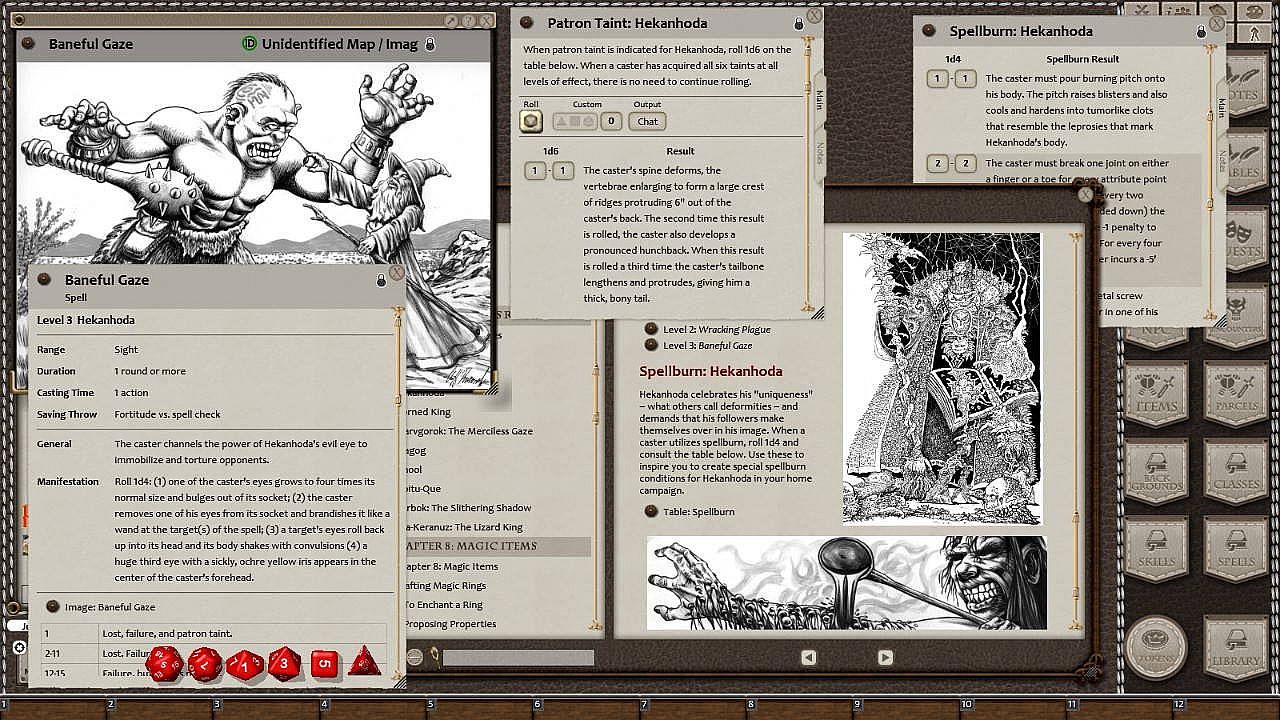The height and width of the screenshot is (720, 1280).
Task: Open 'The Slithering Shadow' entry in index list
Action: coord(468,508)
